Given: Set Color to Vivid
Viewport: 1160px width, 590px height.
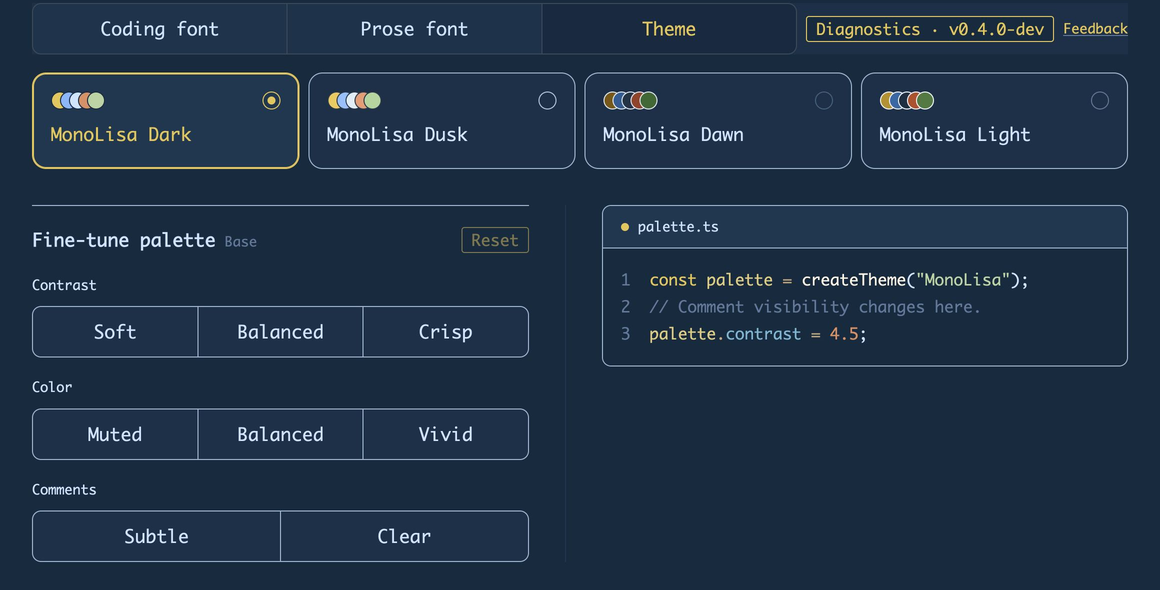Looking at the screenshot, I should pyautogui.click(x=445, y=434).
